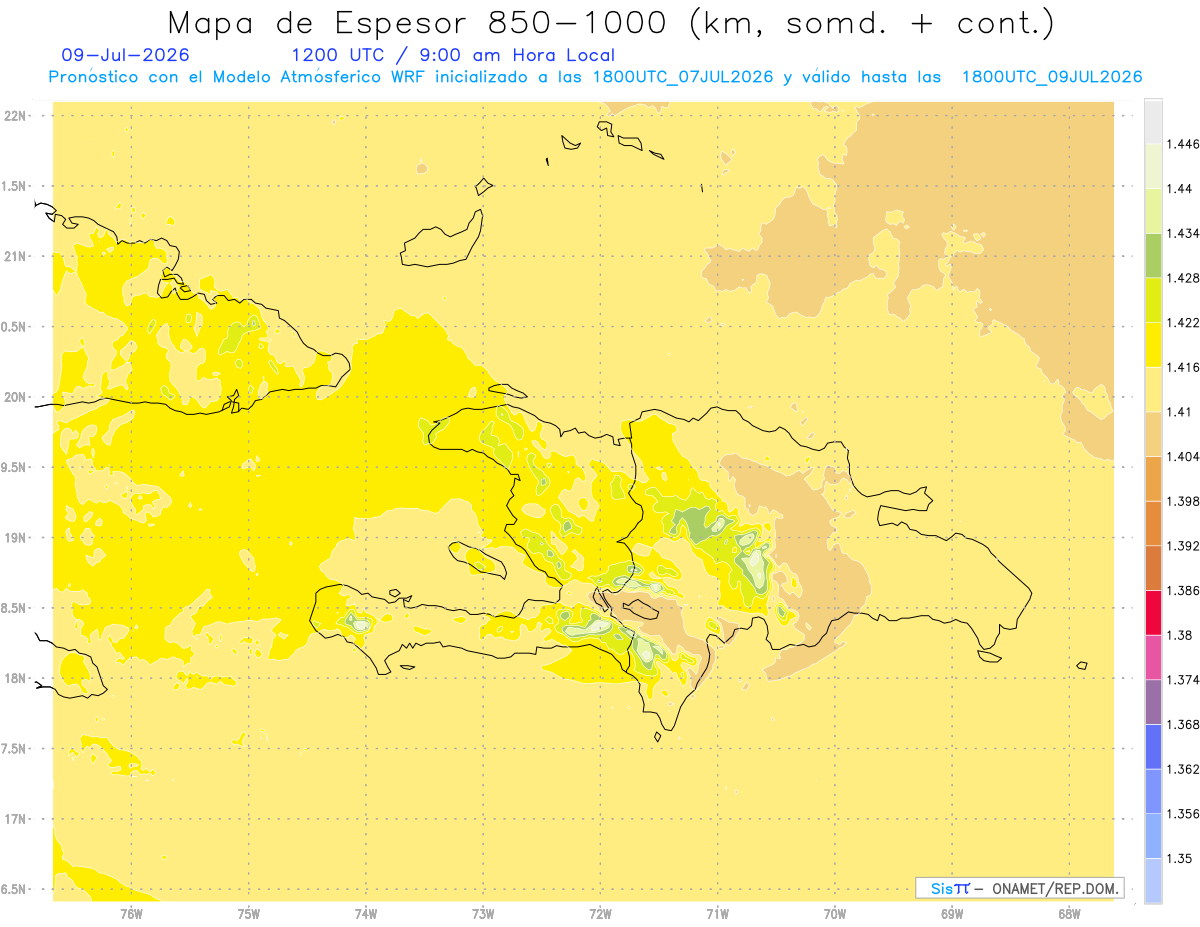Image resolution: width=1200 pixels, height=927 pixels.
Task: Click the legend value '1.368'
Action: click(x=1183, y=725)
